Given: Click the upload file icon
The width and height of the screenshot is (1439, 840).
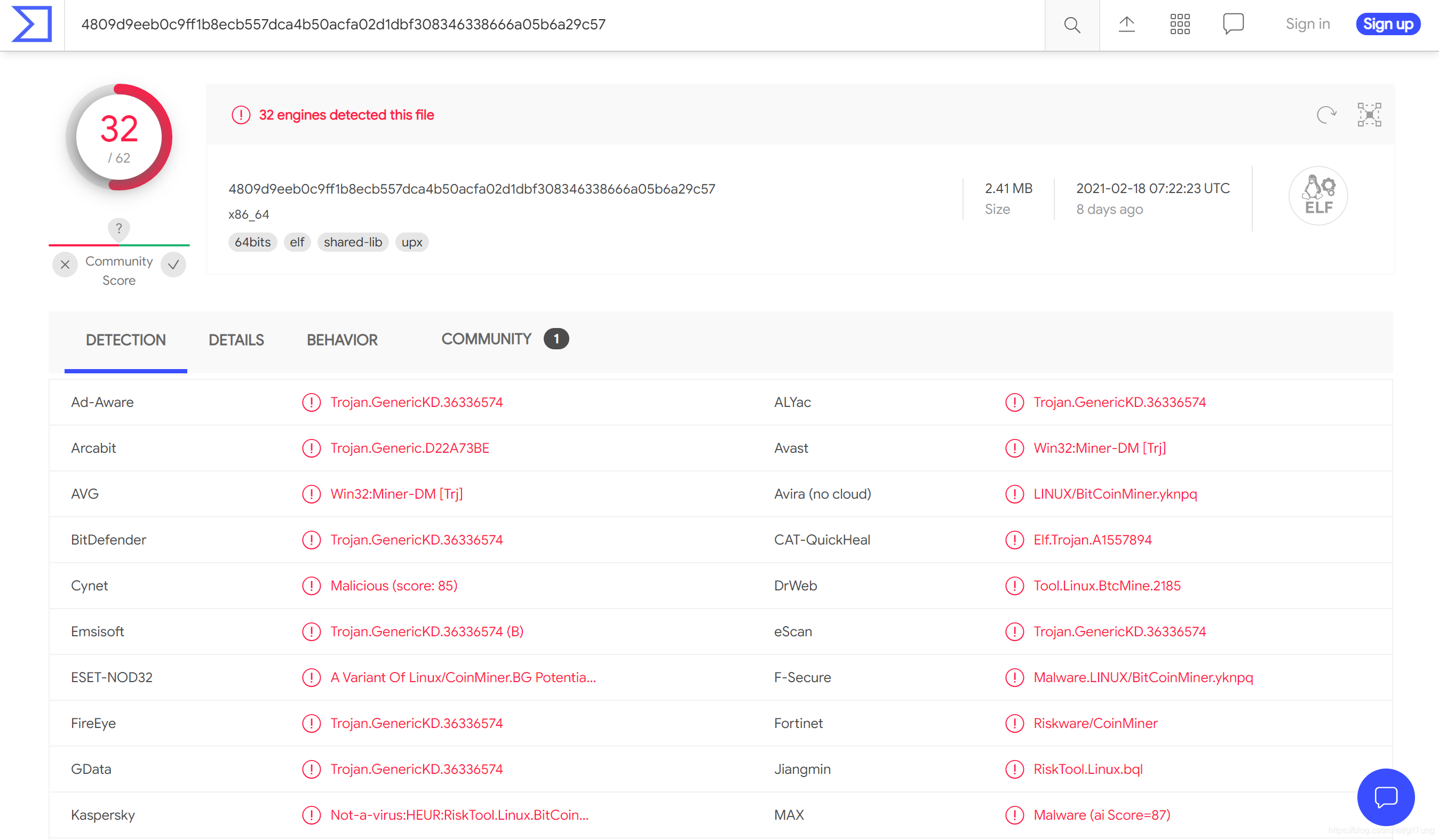Looking at the screenshot, I should click(x=1126, y=24).
